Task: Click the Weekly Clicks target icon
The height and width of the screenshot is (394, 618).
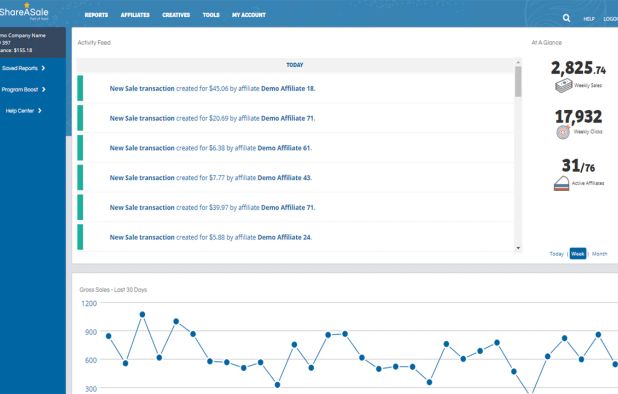Action: pyautogui.click(x=563, y=132)
